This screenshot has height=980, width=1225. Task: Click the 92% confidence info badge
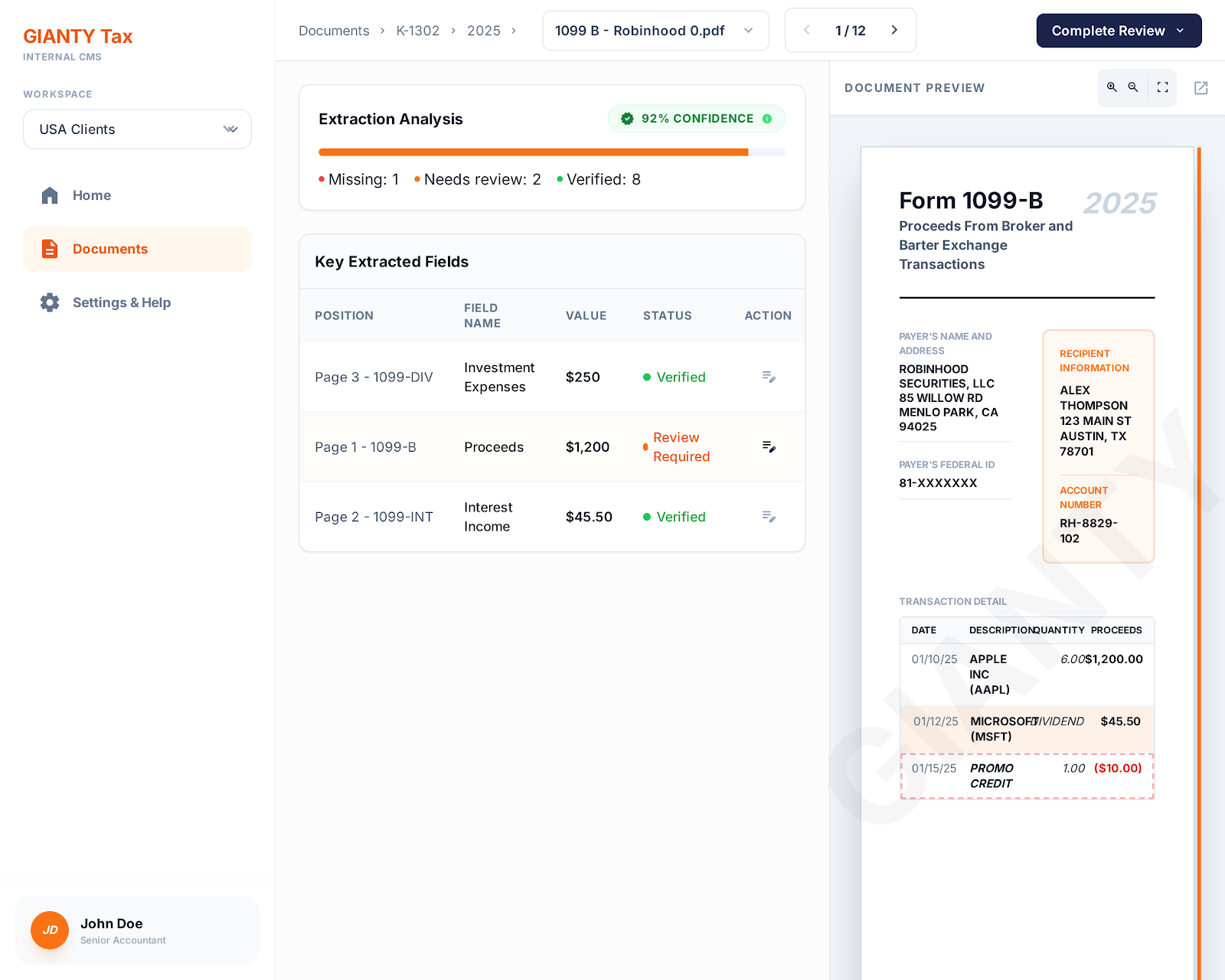(x=768, y=119)
